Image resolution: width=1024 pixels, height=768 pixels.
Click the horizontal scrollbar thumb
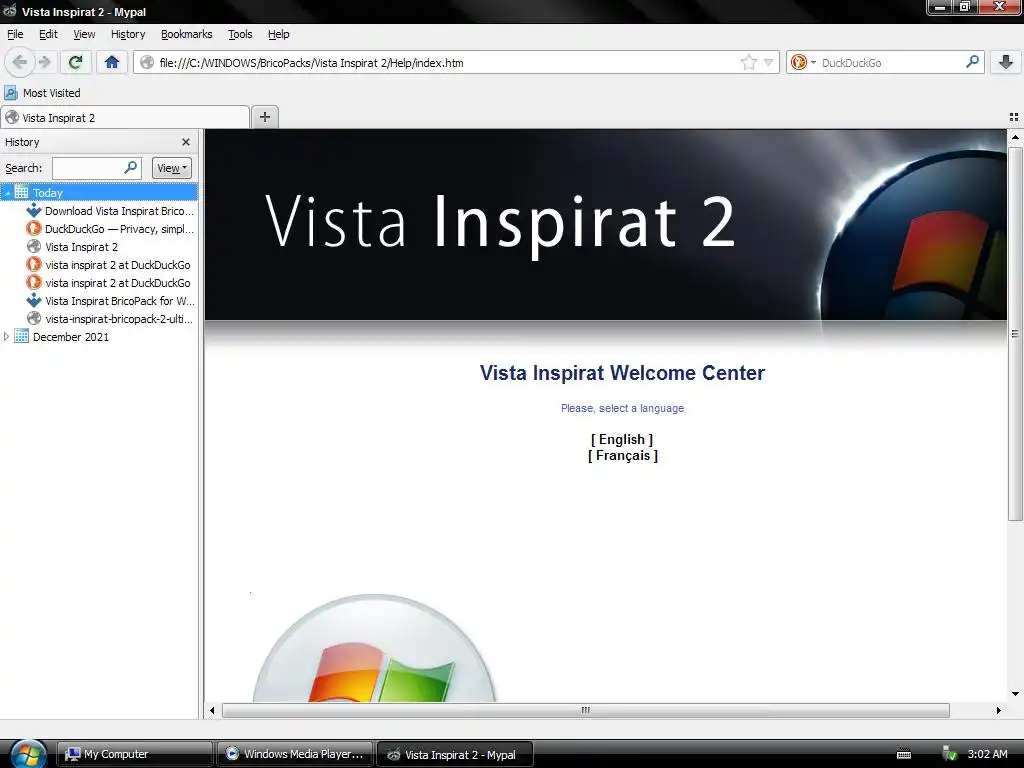(586, 710)
